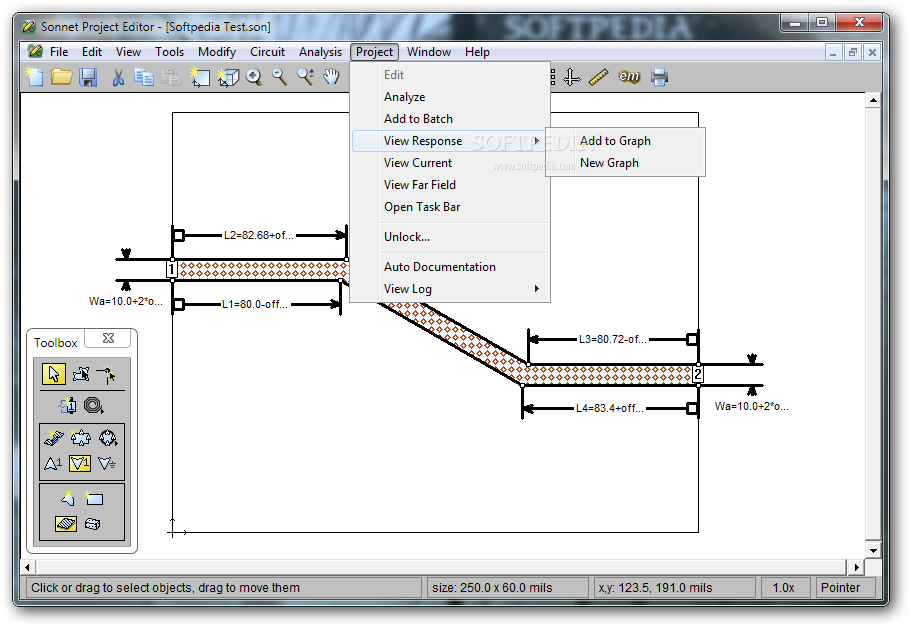Click the New project toolbar icon
The width and height of the screenshot is (910, 627).
pos(35,77)
